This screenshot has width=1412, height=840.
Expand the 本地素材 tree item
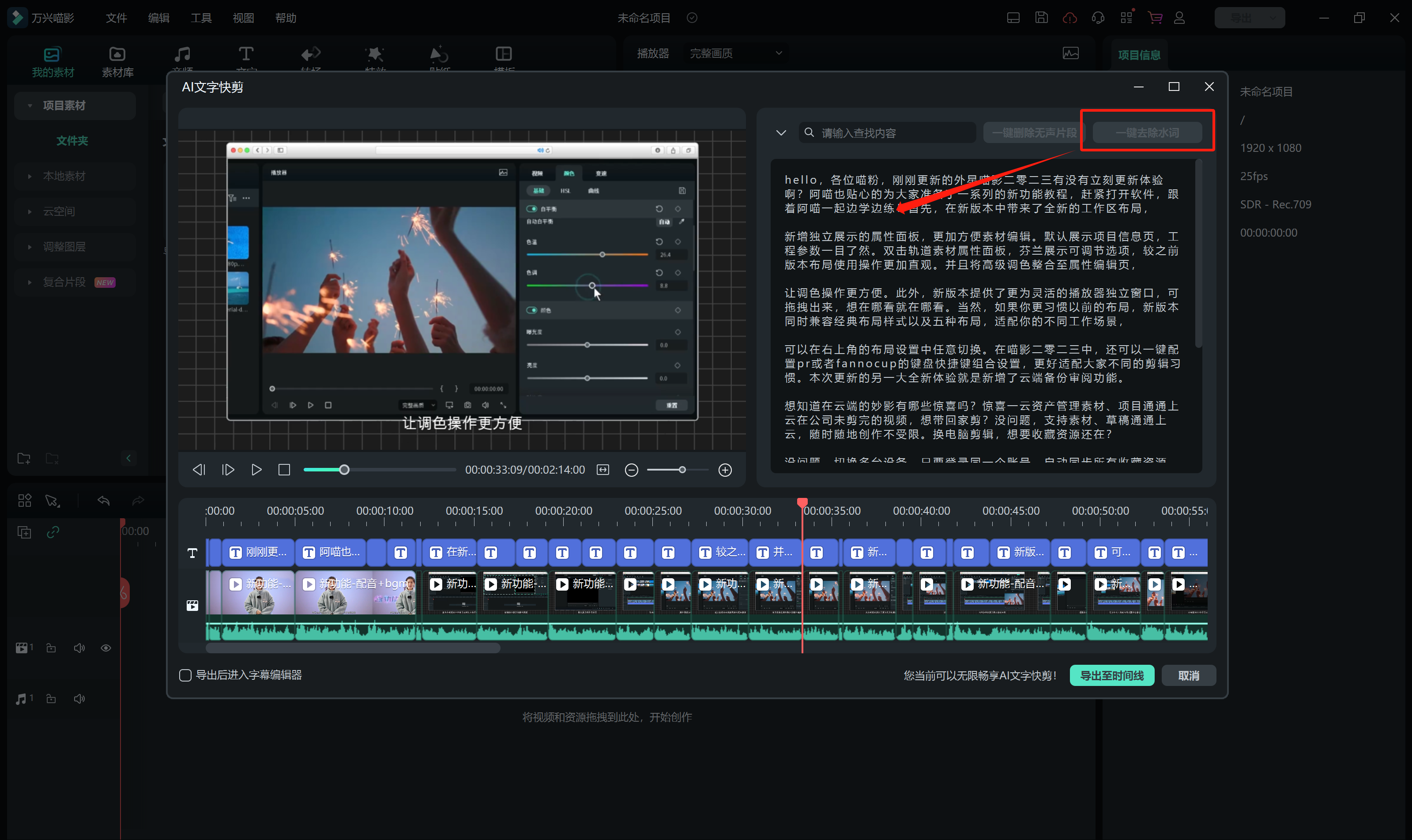tap(30, 176)
